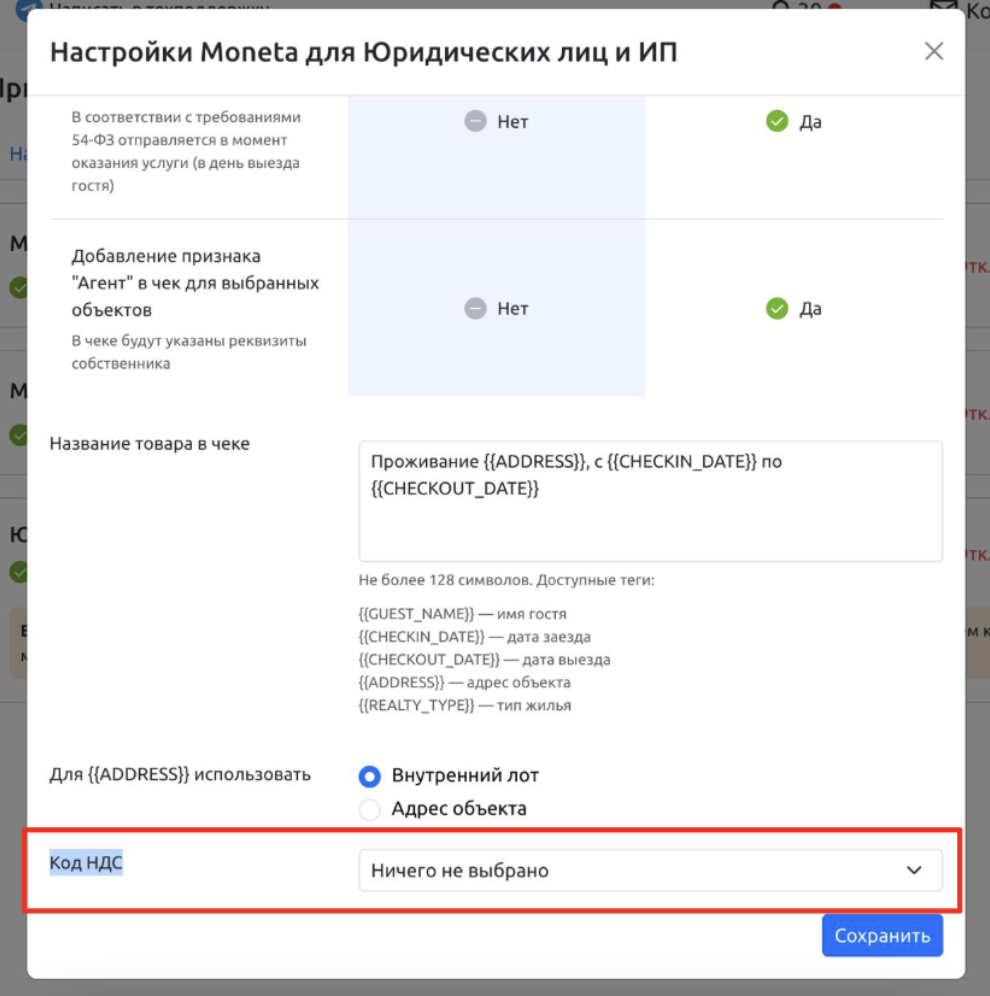Screen dimensions: 990x996
Task: Choose 'Нет' for adding the 'Агент' attribute
Action: tap(496, 309)
